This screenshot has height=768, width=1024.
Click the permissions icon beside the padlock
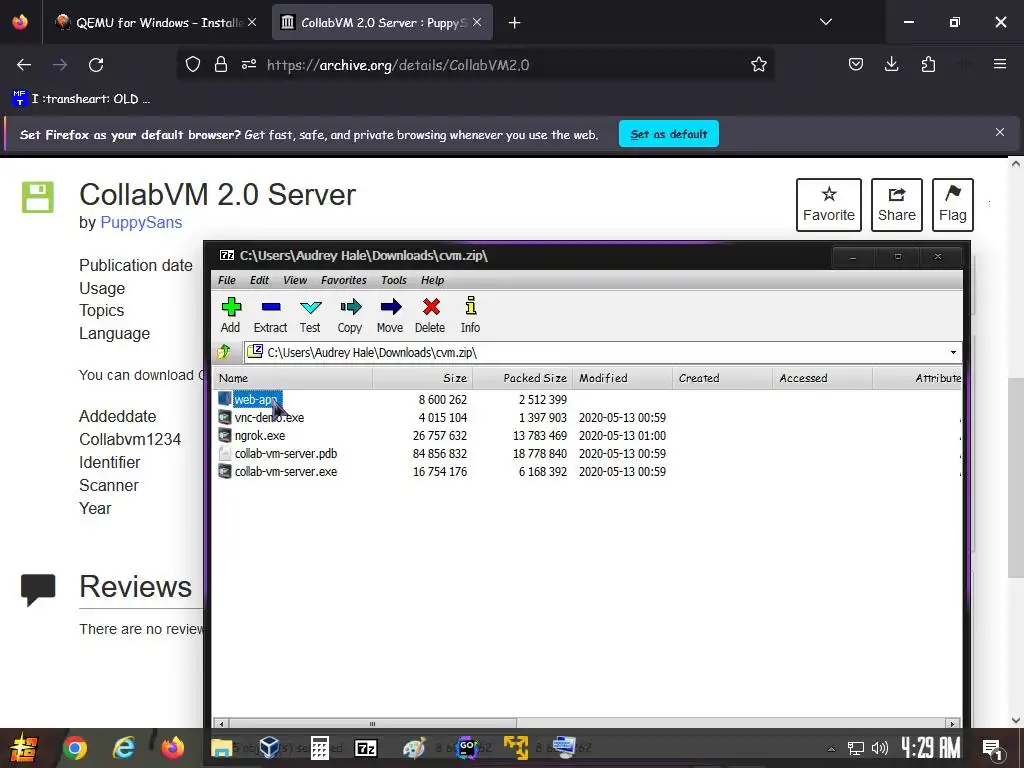tap(249, 65)
